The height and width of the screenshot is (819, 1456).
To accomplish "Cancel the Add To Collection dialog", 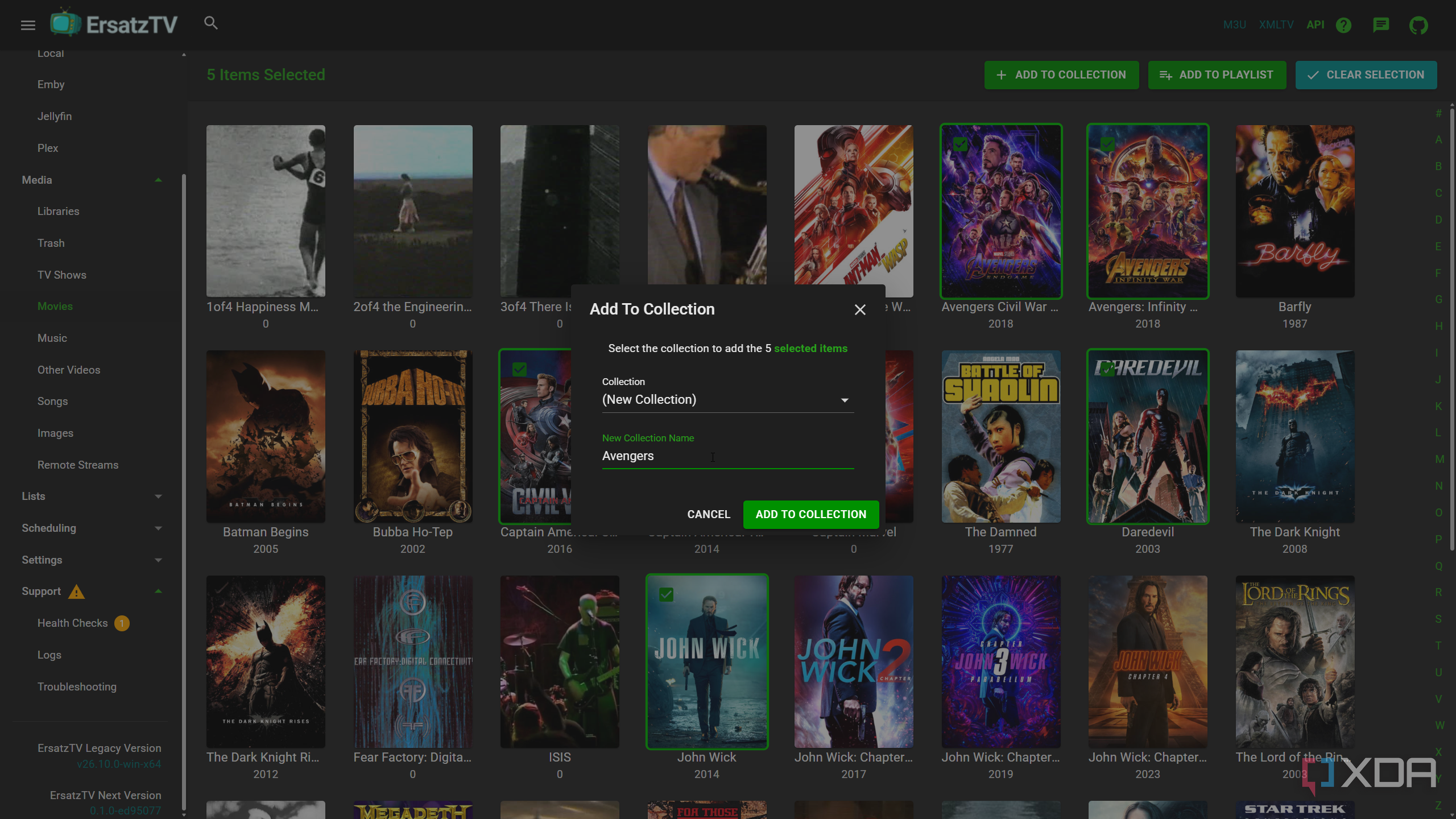I will point(709,514).
